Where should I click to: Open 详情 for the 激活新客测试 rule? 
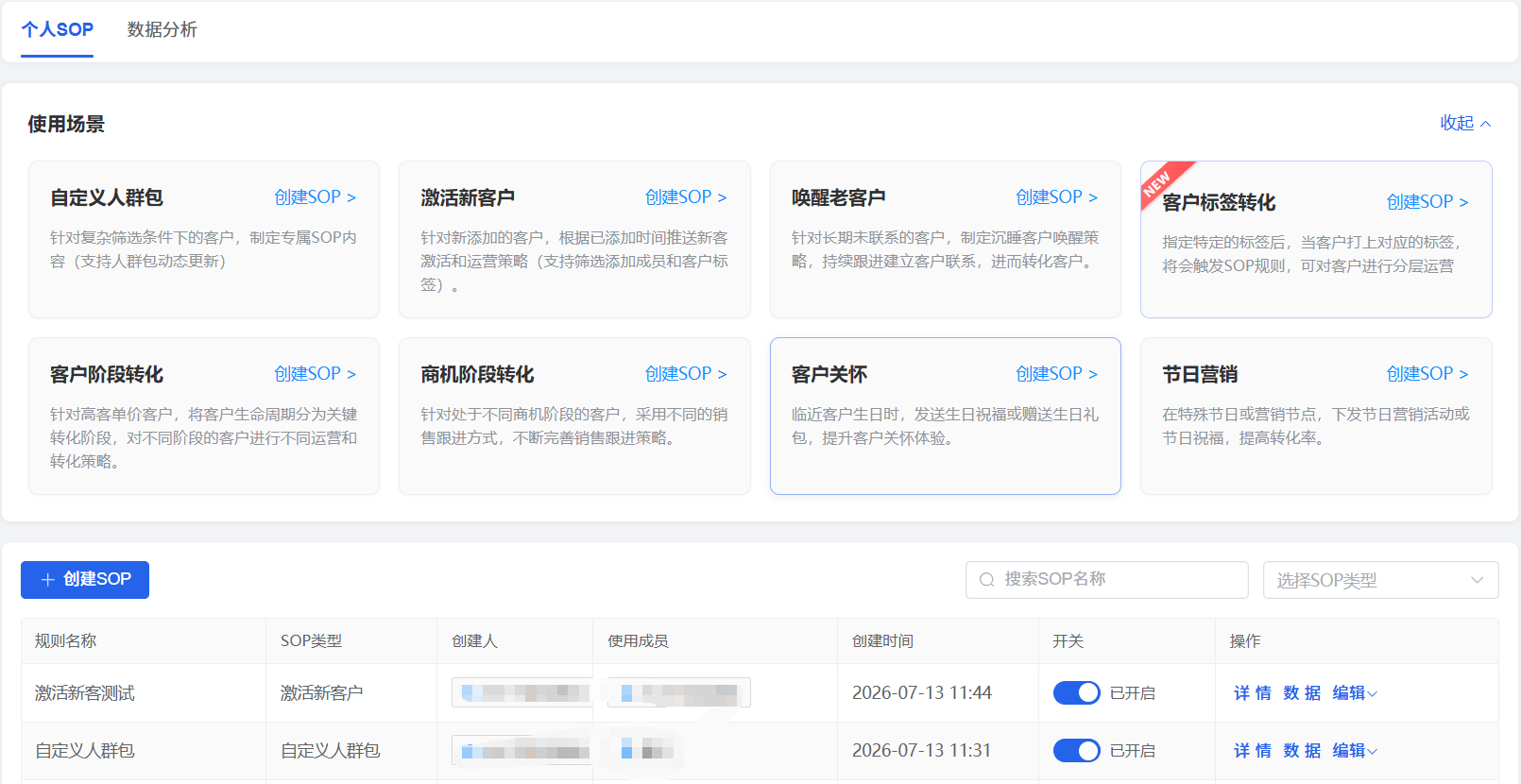coord(1253,693)
